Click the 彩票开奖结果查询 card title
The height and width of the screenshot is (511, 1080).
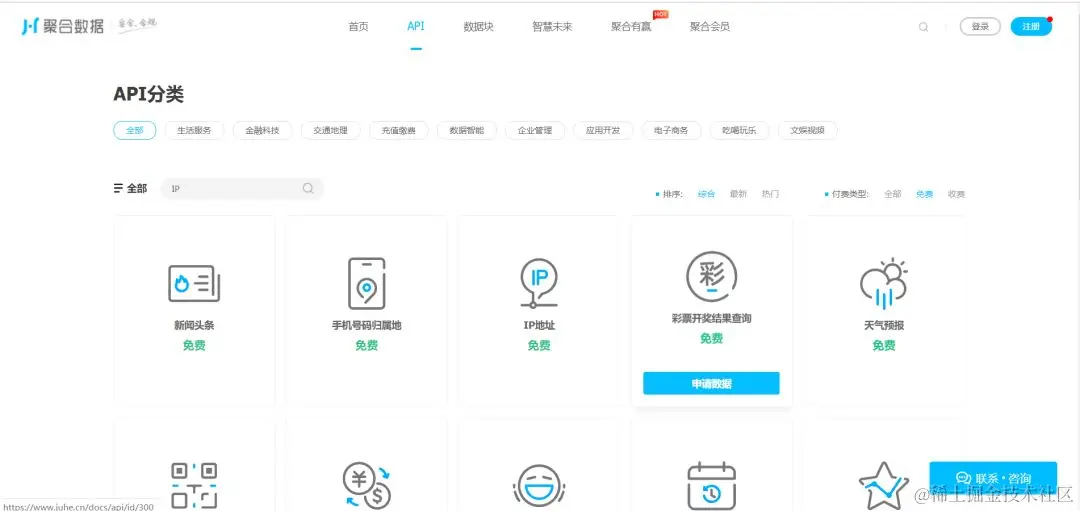(x=712, y=319)
